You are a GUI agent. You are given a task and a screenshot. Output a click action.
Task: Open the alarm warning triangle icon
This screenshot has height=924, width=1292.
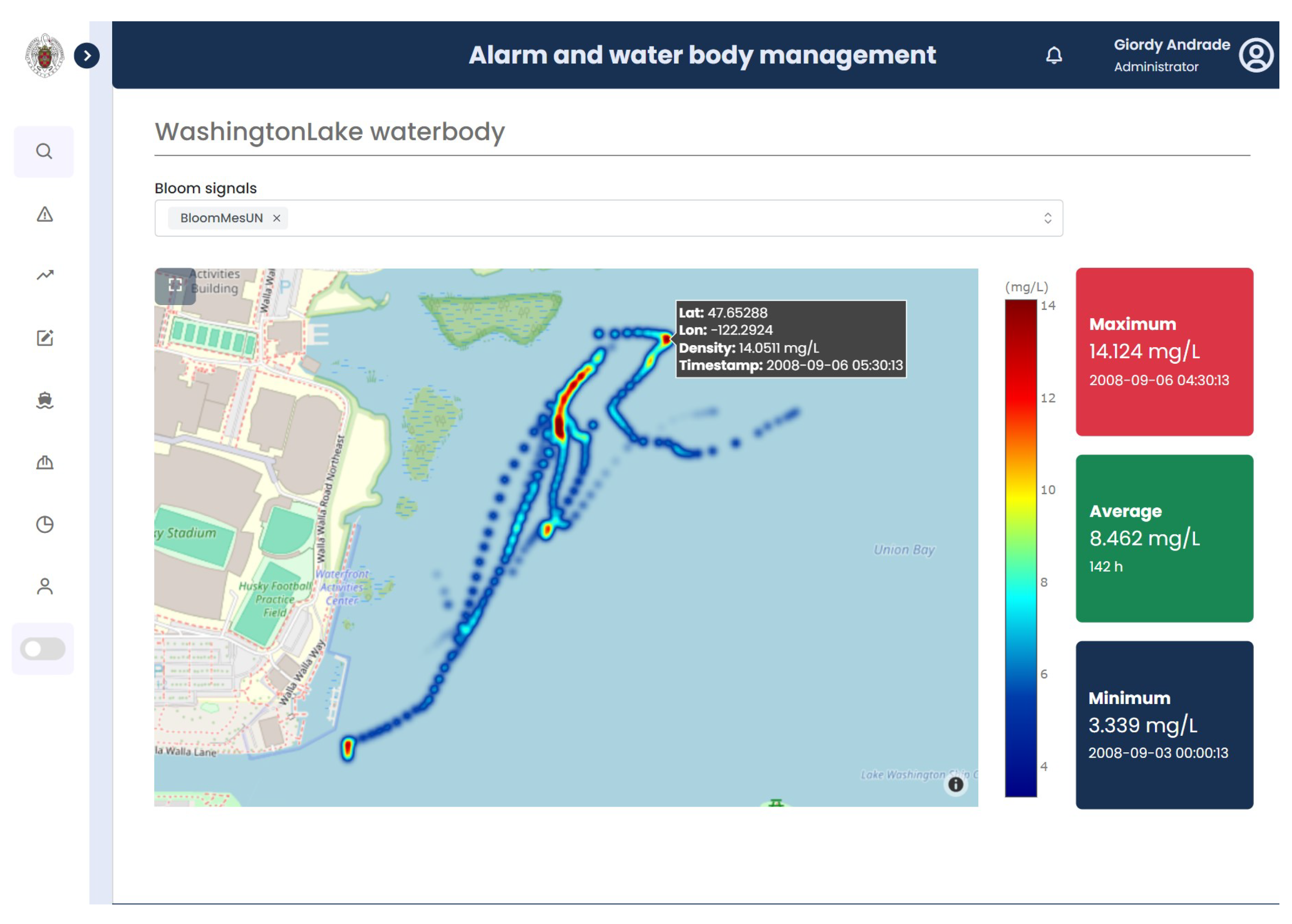[x=44, y=215]
